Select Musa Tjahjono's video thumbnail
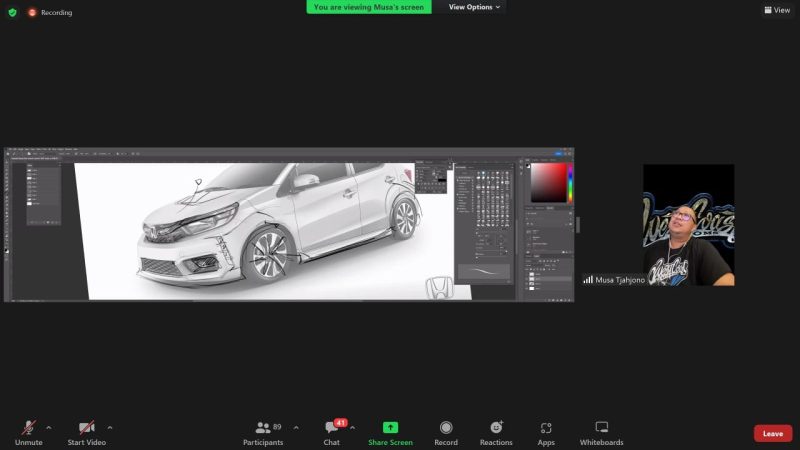Viewport: 800px width, 450px height. (x=688, y=225)
